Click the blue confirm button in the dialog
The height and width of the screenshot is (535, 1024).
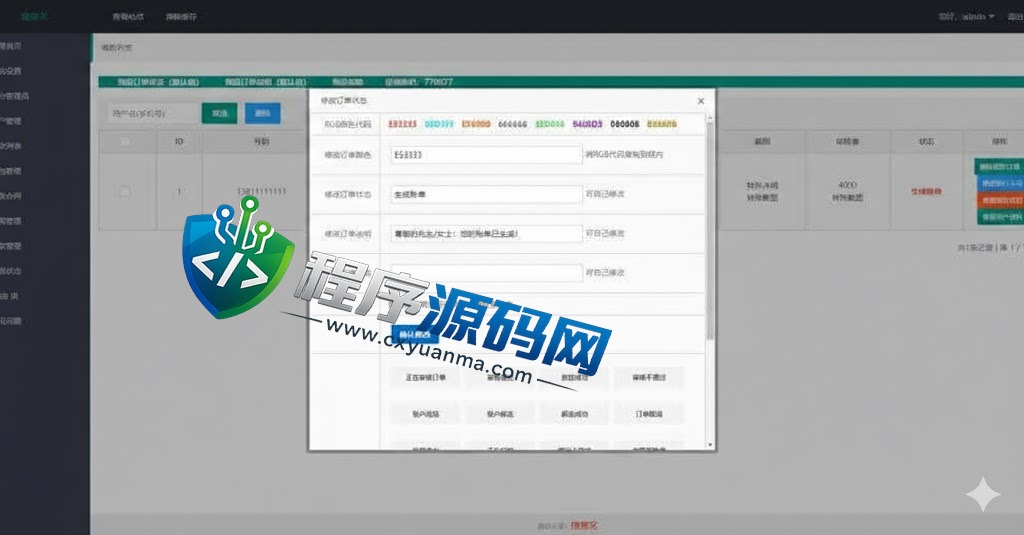pos(414,334)
